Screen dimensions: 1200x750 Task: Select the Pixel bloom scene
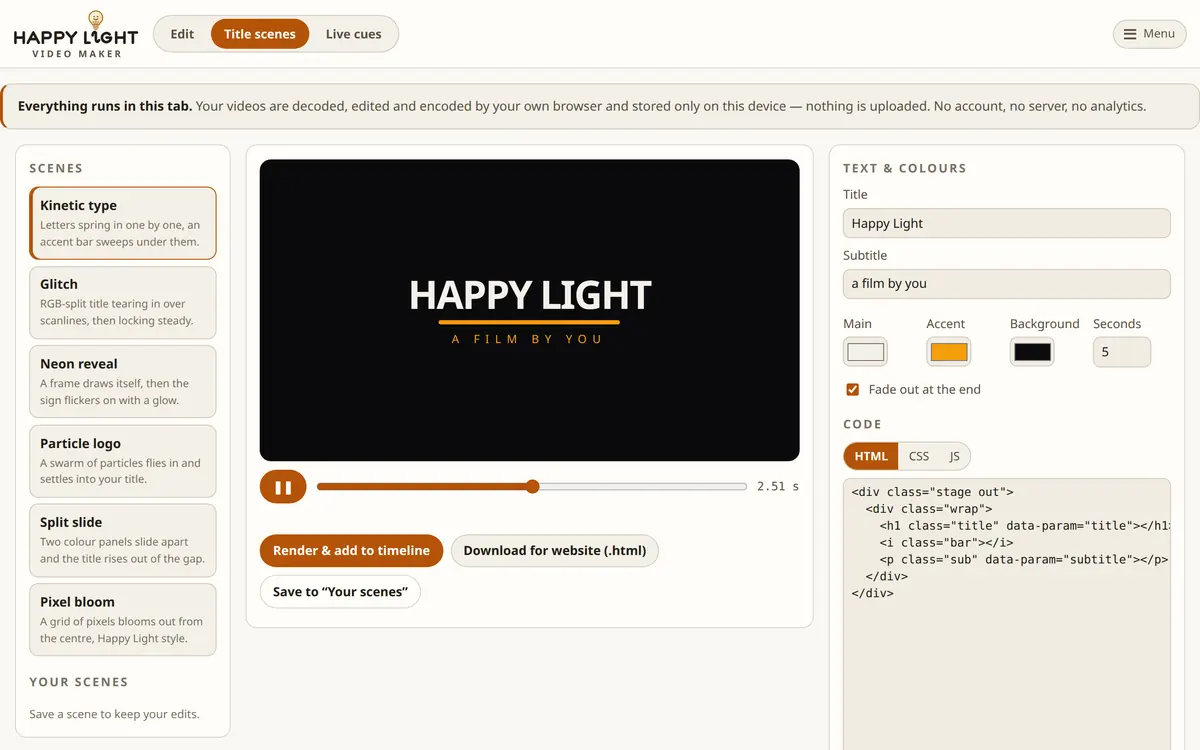(123, 620)
